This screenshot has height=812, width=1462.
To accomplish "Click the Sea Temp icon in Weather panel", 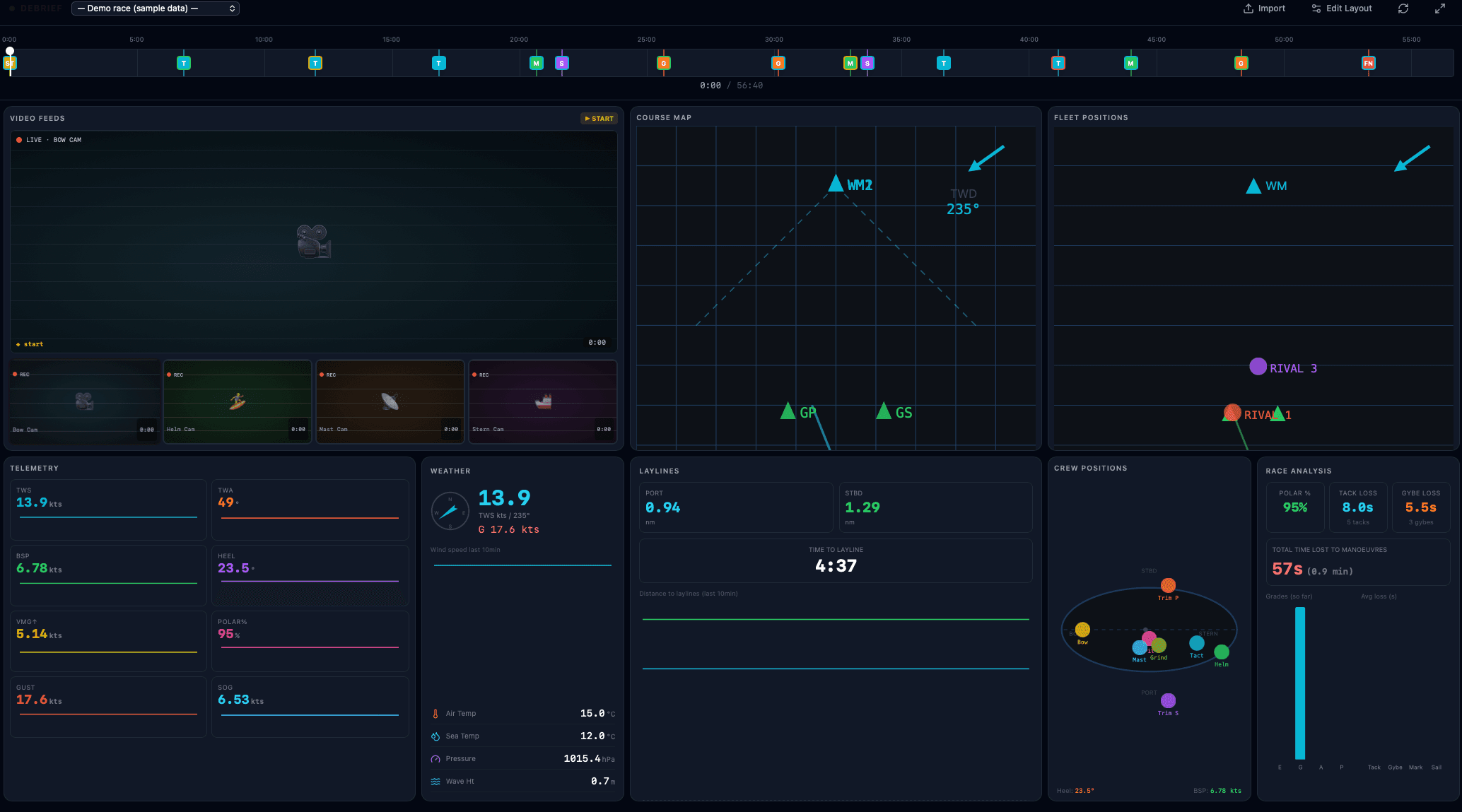I will 435,736.
